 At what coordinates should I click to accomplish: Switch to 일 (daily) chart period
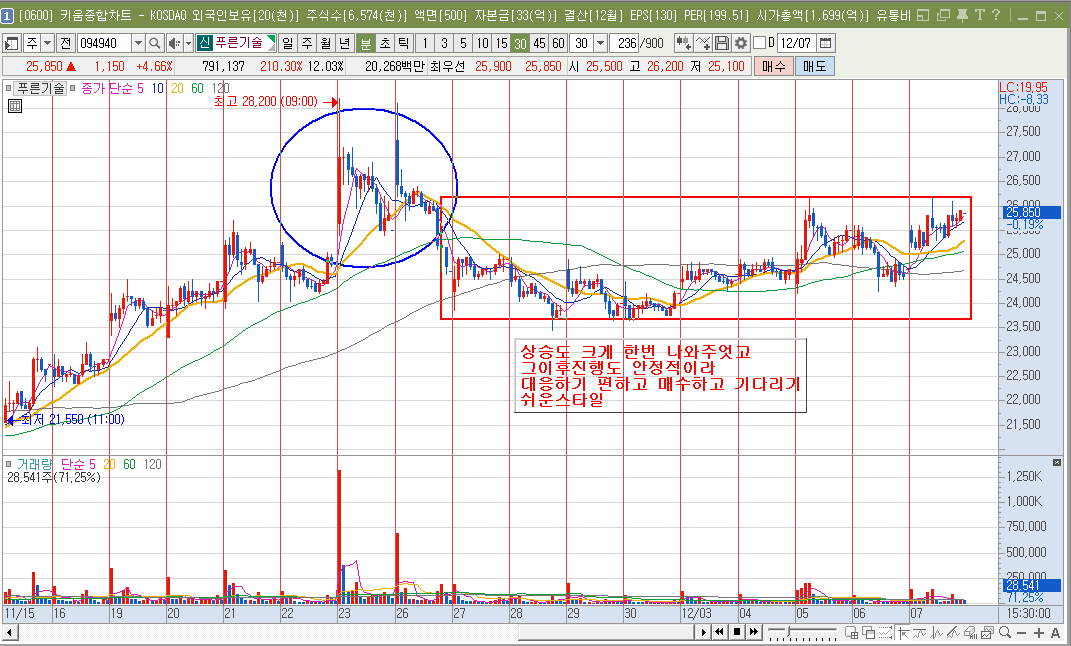coord(289,43)
